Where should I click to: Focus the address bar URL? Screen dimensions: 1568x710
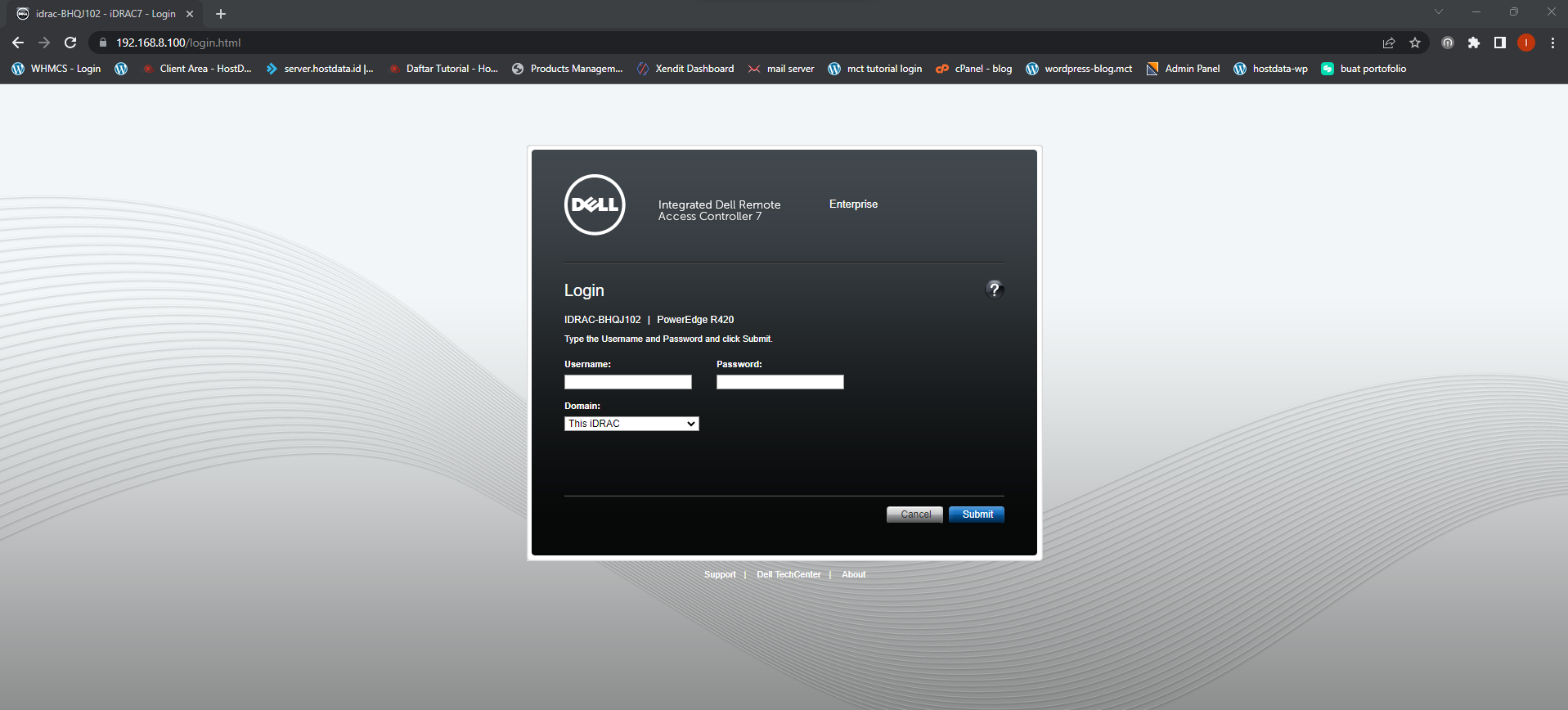178,43
